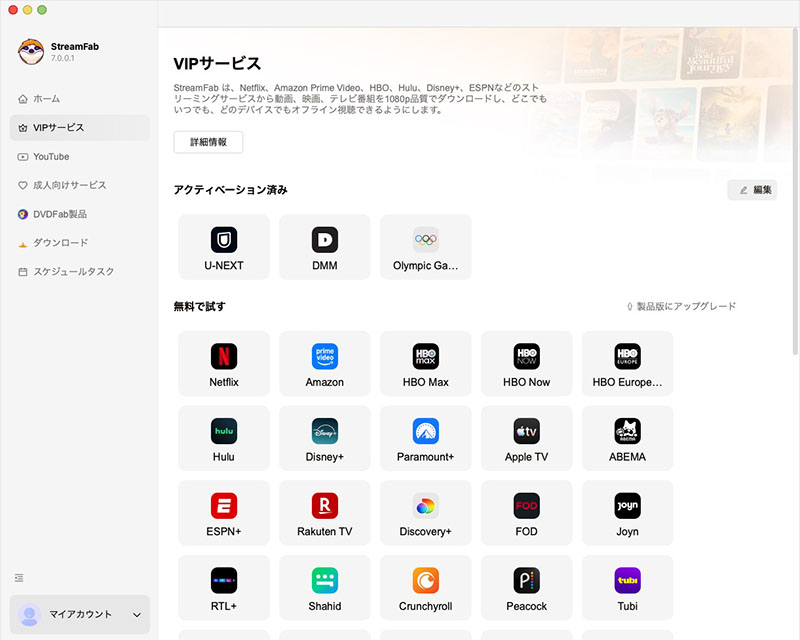The width and height of the screenshot is (800, 640).
Task: Go to ホーム in the sidebar
Action: pos(46,99)
